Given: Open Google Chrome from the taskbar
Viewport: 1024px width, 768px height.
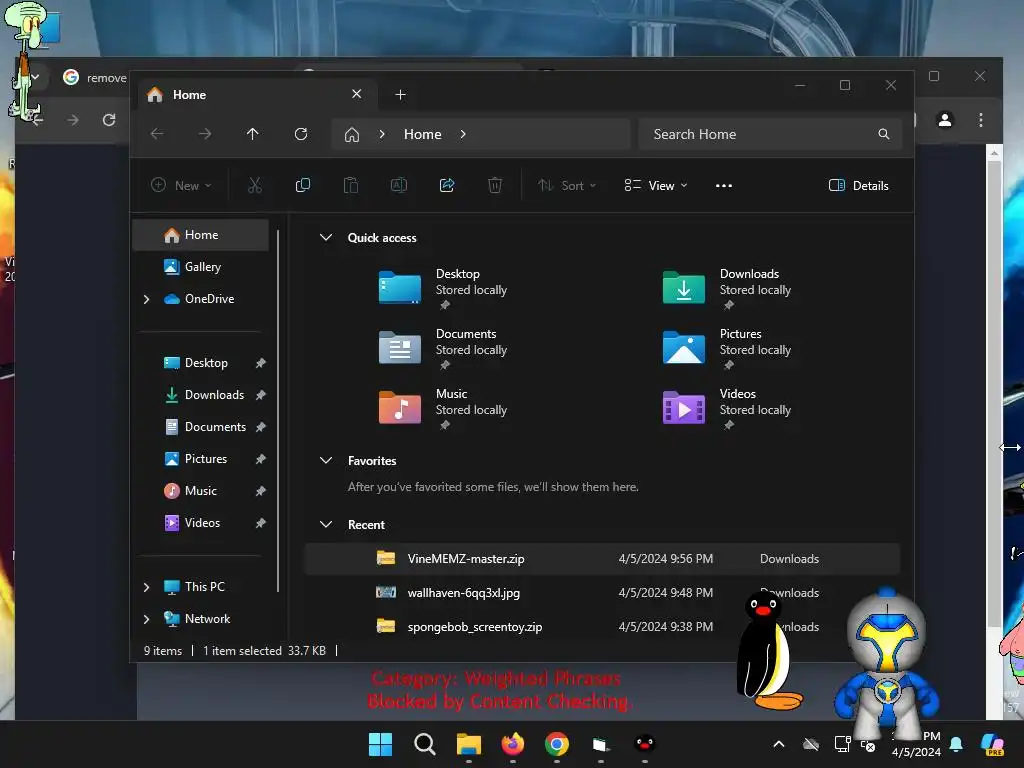Looking at the screenshot, I should pos(556,744).
